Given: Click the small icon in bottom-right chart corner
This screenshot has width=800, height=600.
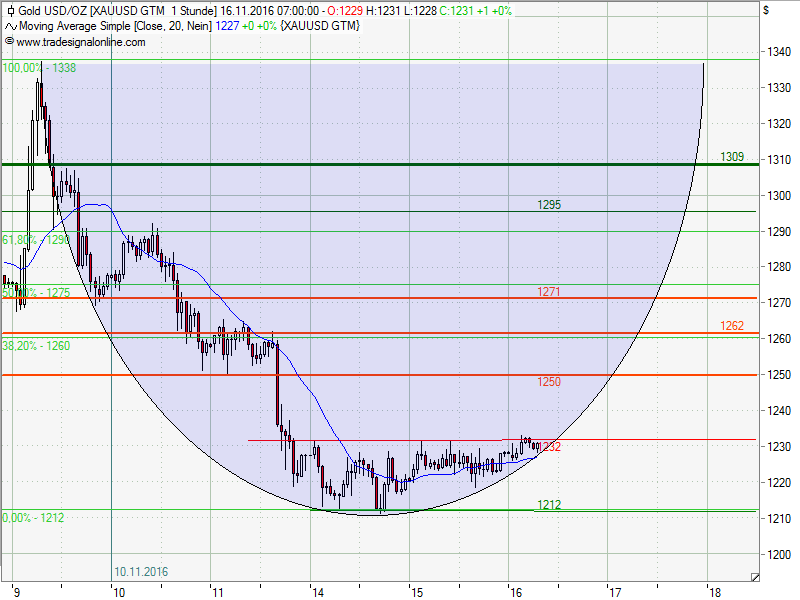Looking at the screenshot, I should 755,577.
